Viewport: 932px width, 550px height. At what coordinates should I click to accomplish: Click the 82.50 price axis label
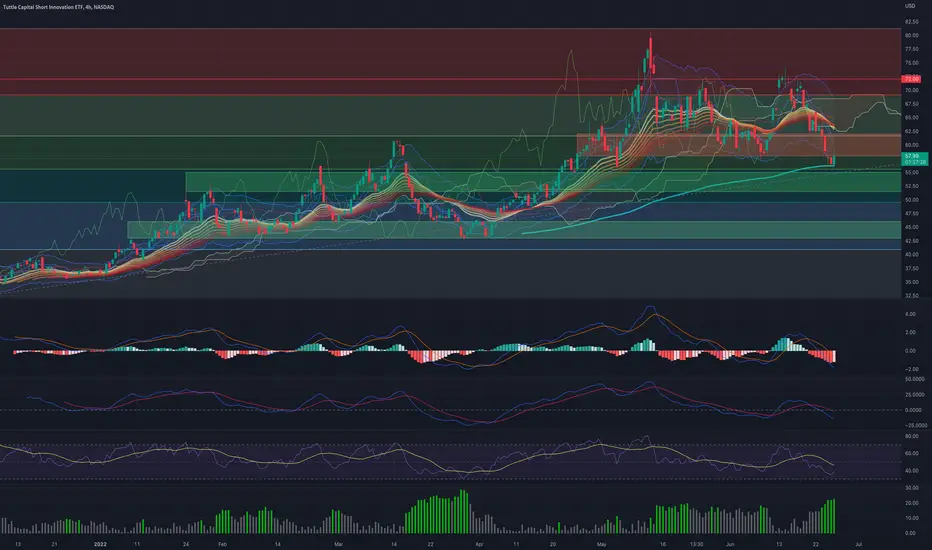coord(911,22)
